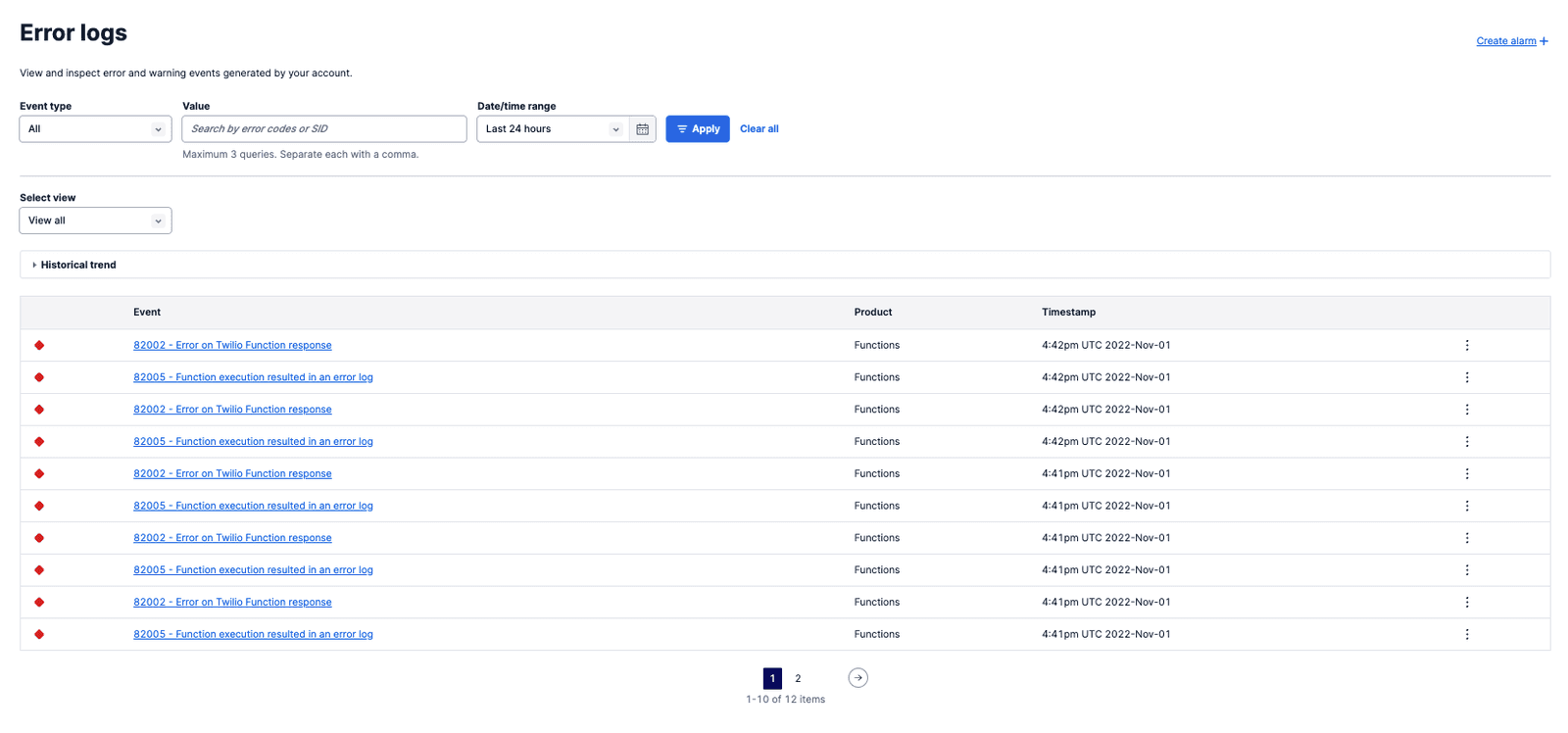
Task: Click the Create alarm link
Action: click(x=1505, y=41)
